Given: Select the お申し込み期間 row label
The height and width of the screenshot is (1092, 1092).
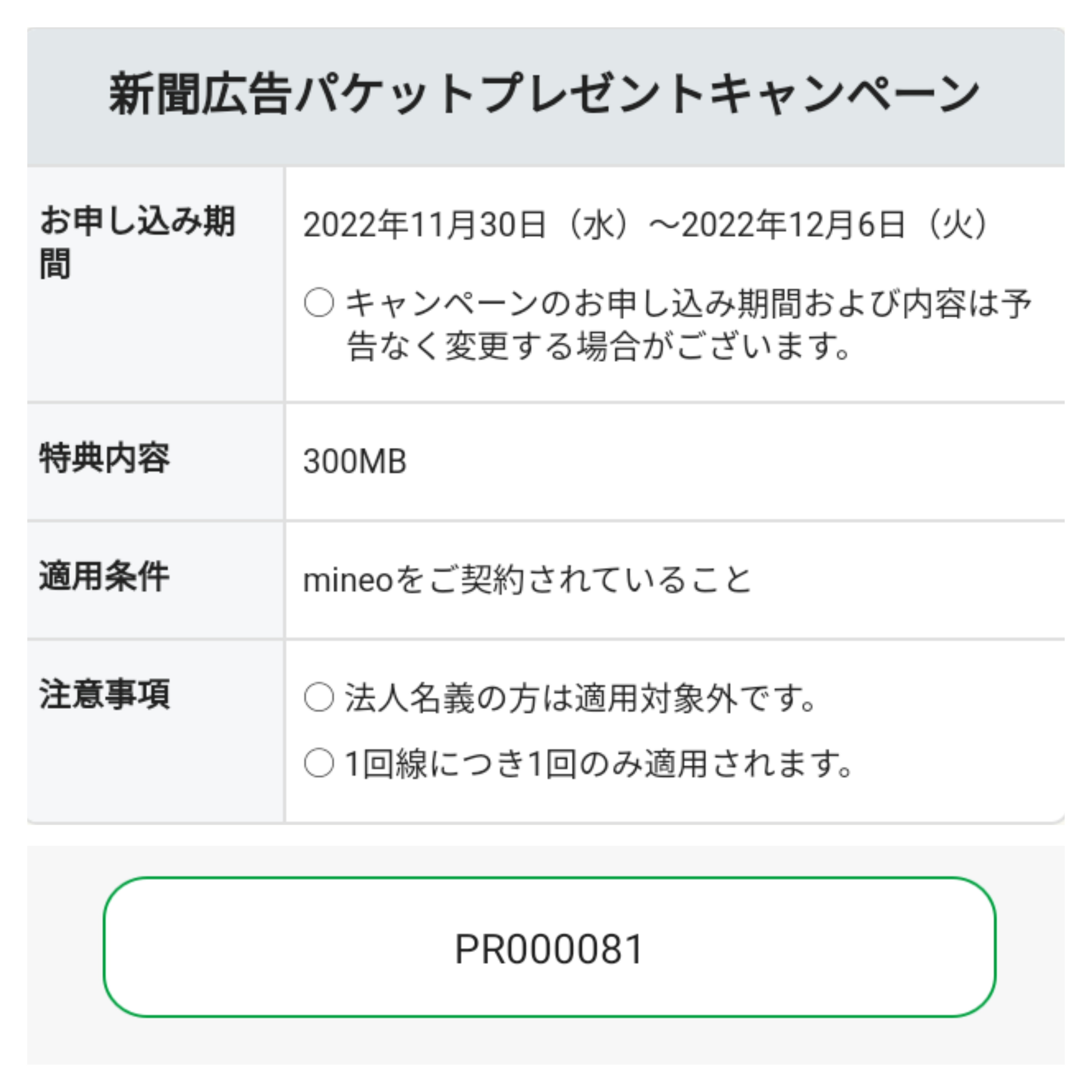Looking at the screenshot, I should coord(137,242).
